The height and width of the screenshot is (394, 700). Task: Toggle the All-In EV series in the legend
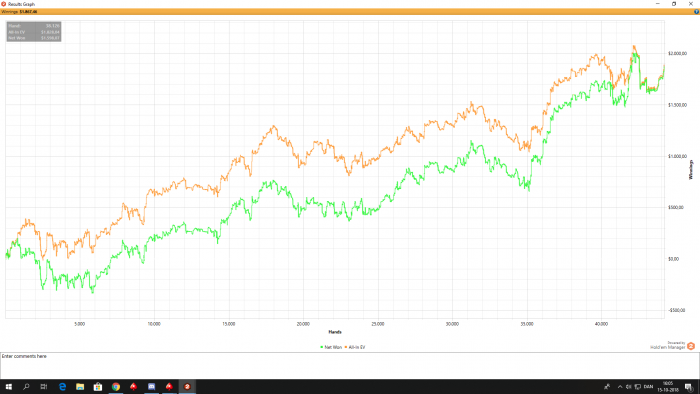coord(355,347)
